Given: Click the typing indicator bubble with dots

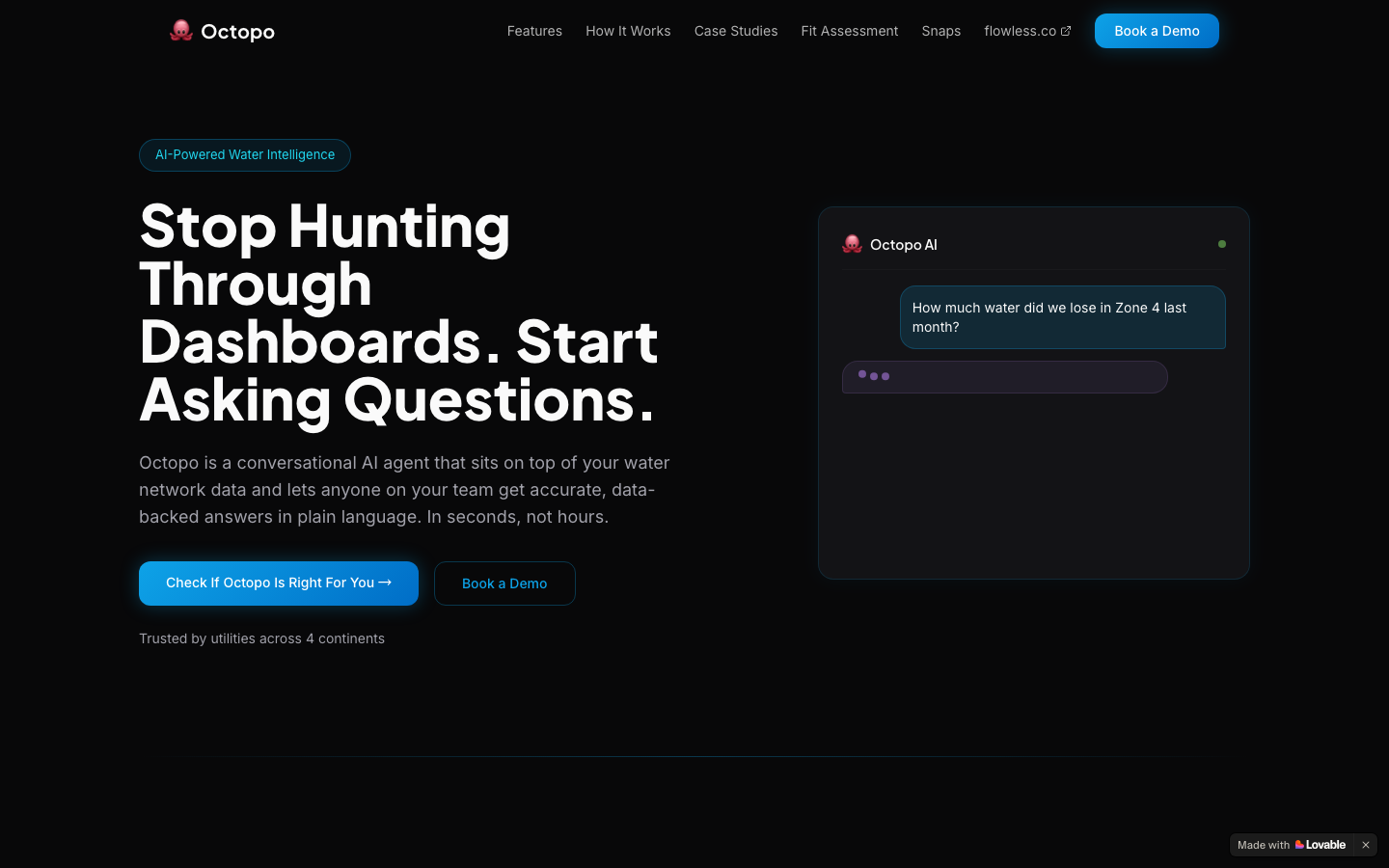Looking at the screenshot, I should coord(1005,377).
